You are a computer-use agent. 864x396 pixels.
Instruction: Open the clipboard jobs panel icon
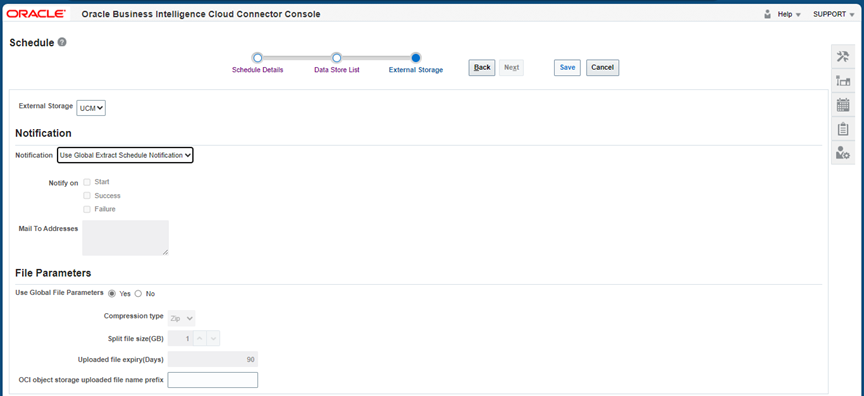pos(843,129)
